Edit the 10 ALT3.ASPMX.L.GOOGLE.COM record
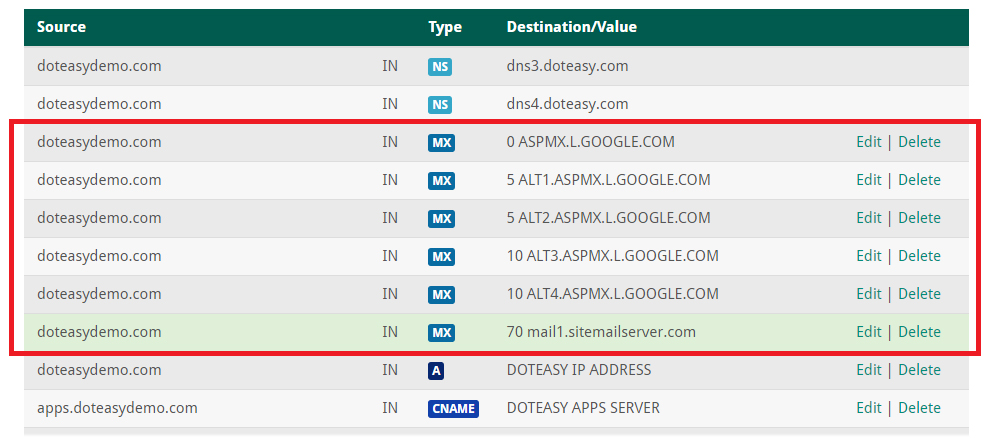The image size is (1004, 438). pyautogui.click(x=869, y=256)
